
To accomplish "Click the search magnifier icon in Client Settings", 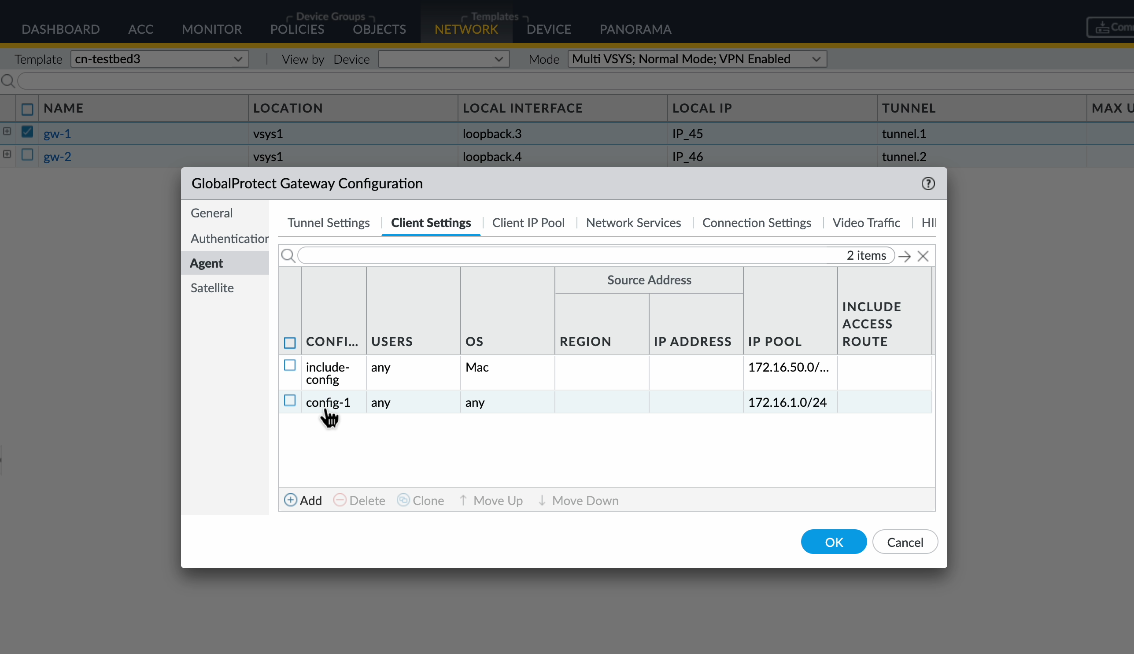I will tap(288, 256).
